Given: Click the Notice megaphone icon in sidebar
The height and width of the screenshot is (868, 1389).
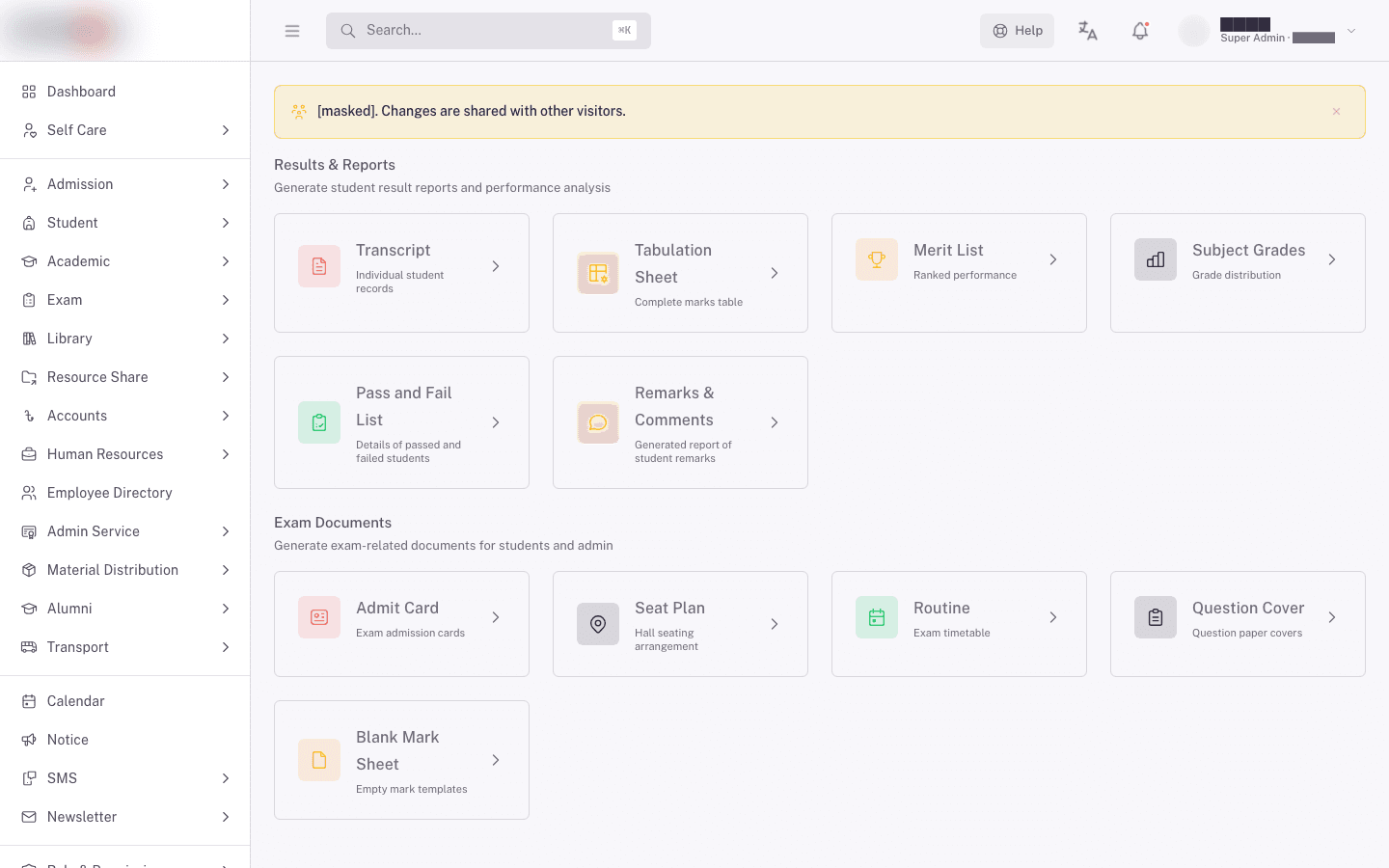Looking at the screenshot, I should tap(29, 740).
